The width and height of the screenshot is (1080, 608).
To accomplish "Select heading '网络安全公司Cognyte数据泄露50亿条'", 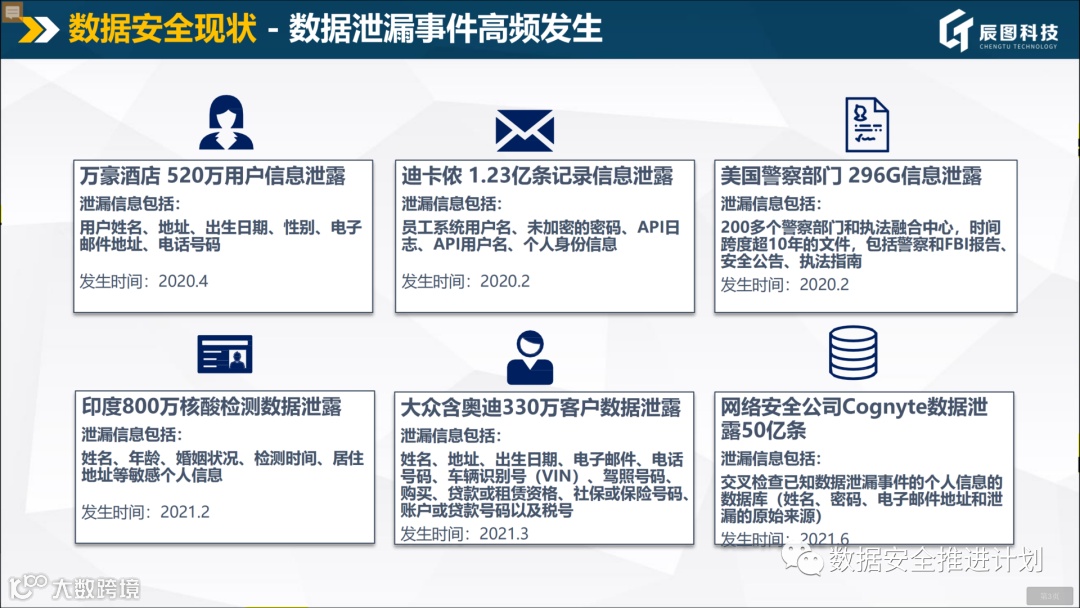I will [x=854, y=419].
